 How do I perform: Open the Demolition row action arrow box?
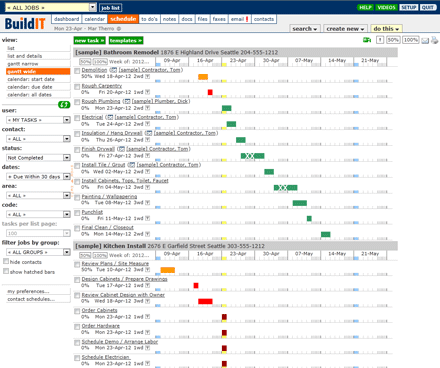147,76
